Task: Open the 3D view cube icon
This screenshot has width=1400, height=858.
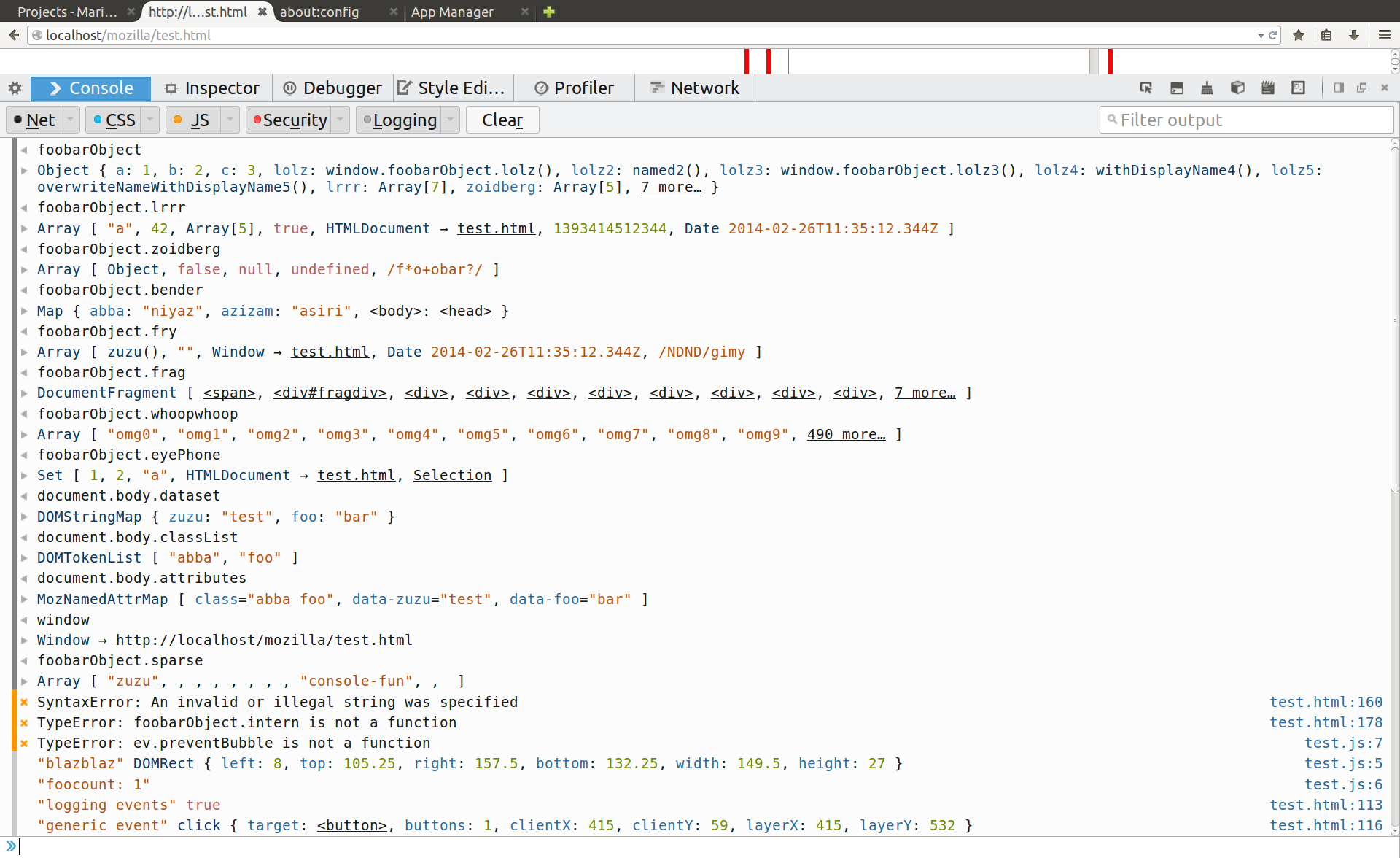Action: [x=1237, y=88]
